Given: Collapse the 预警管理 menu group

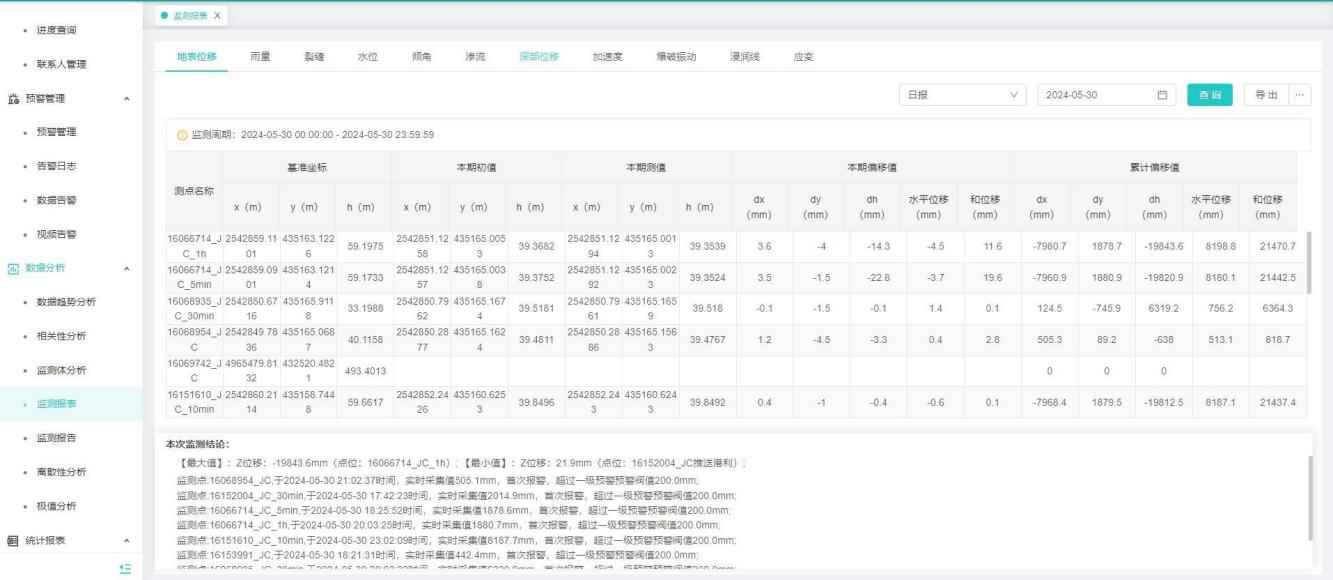Looking at the screenshot, I should 125,98.
